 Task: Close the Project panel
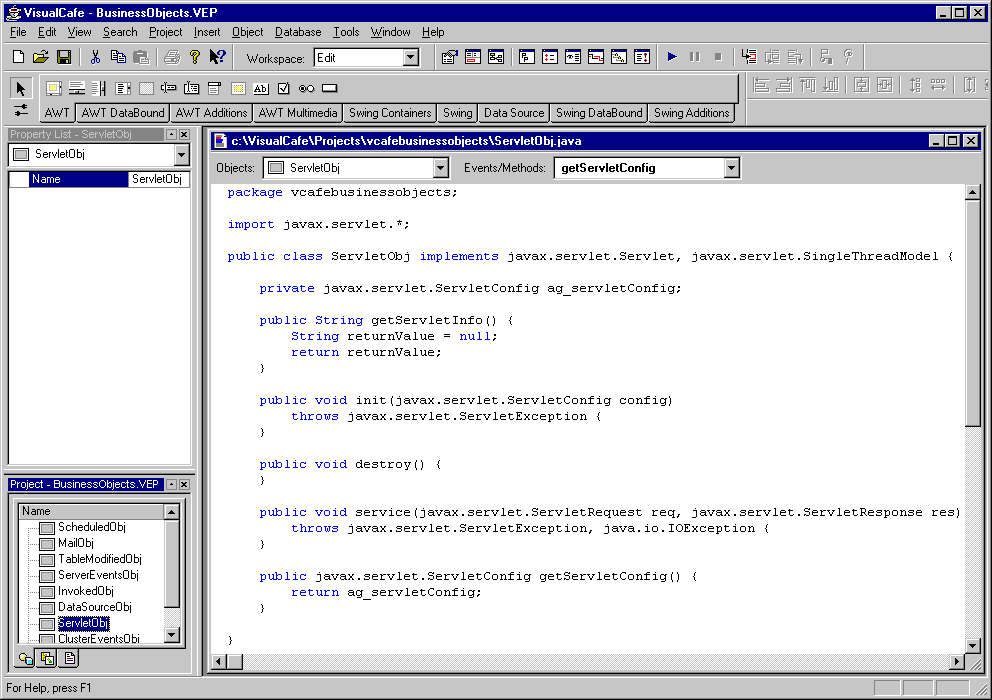click(x=184, y=484)
